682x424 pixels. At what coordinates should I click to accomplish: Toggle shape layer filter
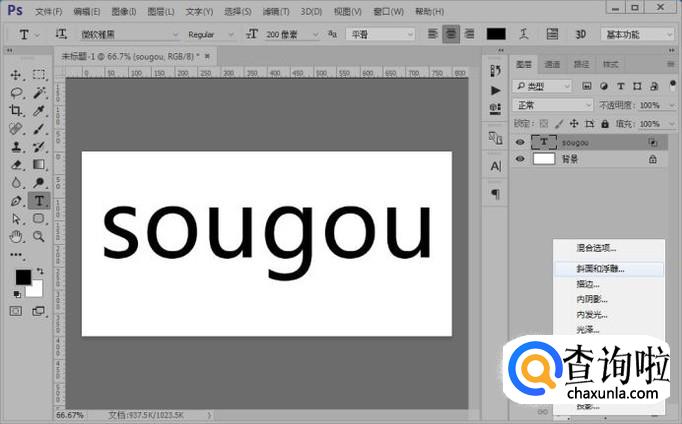[637, 86]
